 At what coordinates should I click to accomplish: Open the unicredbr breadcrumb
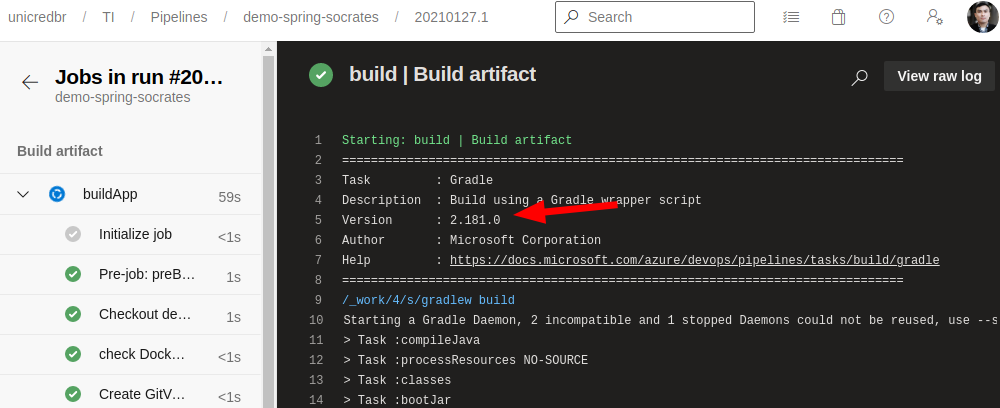[37, 17]
